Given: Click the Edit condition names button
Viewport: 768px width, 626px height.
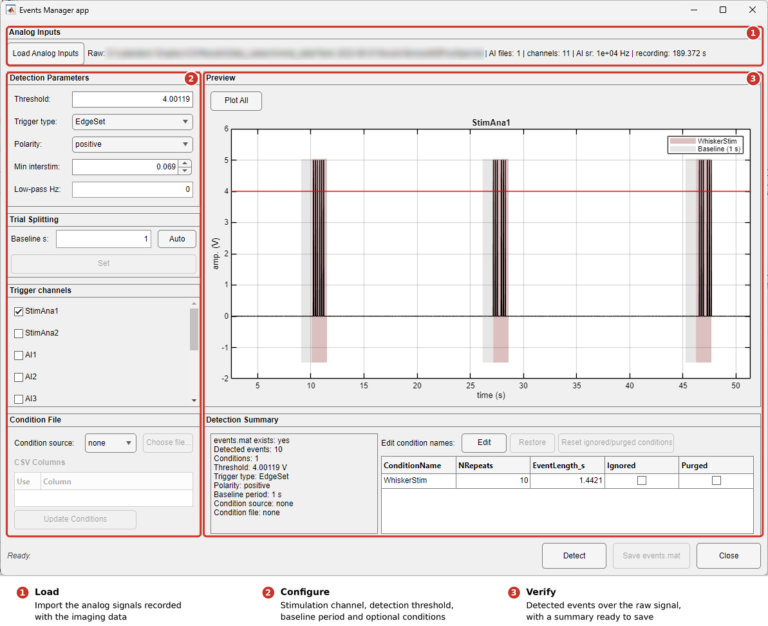Looking at the screenshot, I should (x=484, y=442).
